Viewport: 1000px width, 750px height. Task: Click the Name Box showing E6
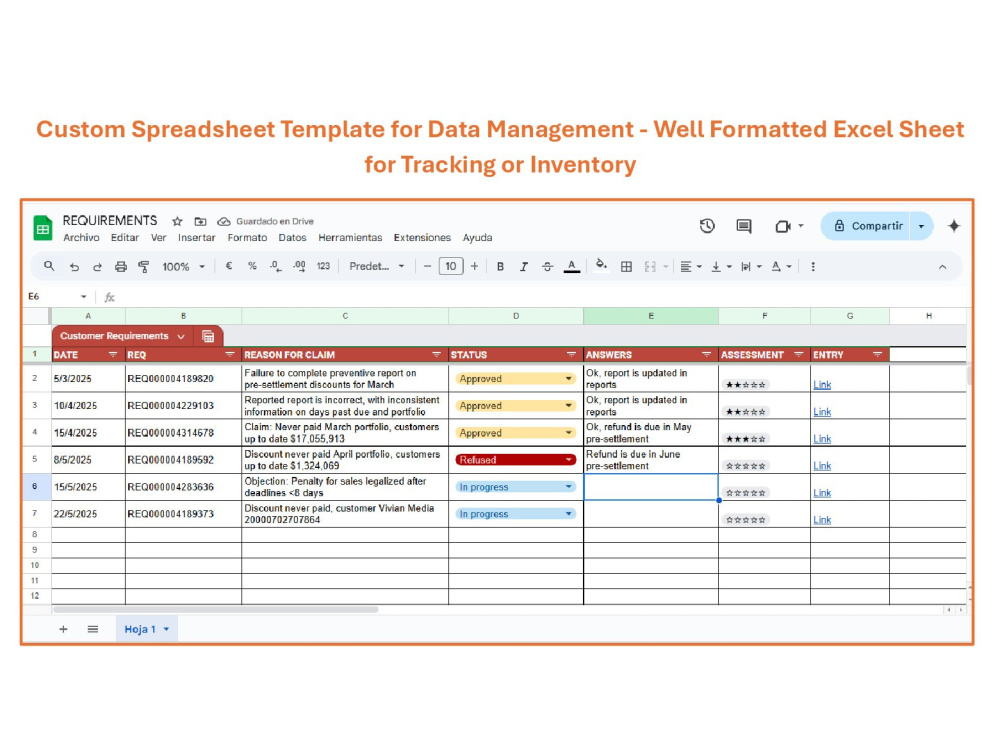pos(56,297)
